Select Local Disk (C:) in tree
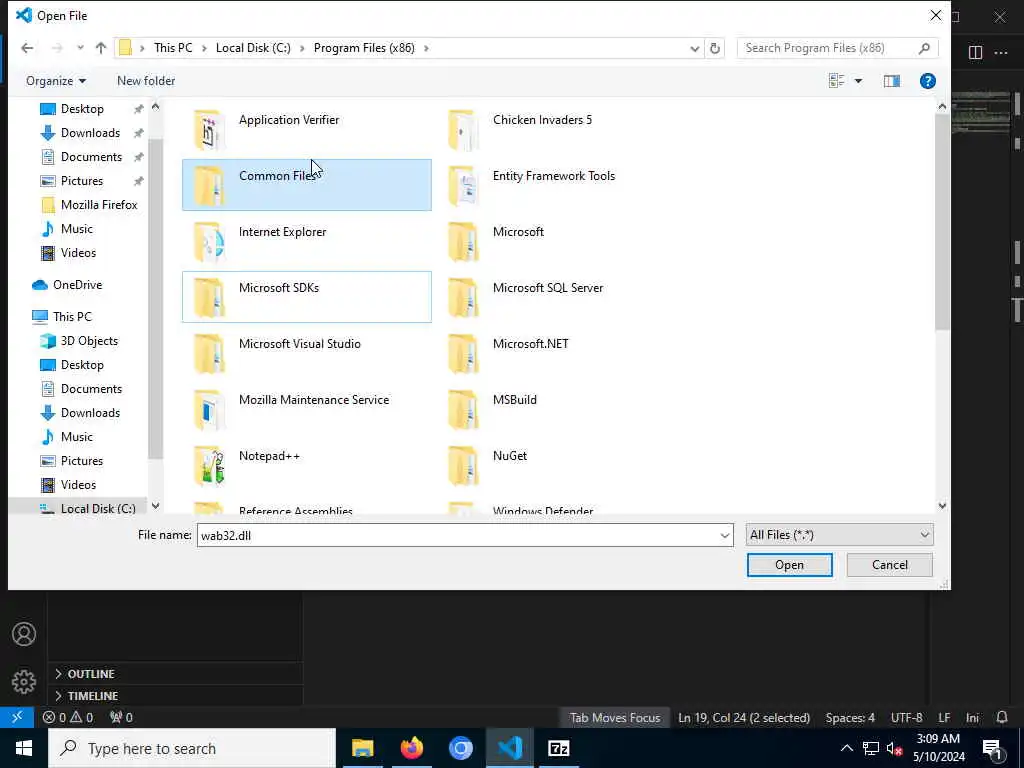Screen dimensions: 1024x768 (98, 509)
